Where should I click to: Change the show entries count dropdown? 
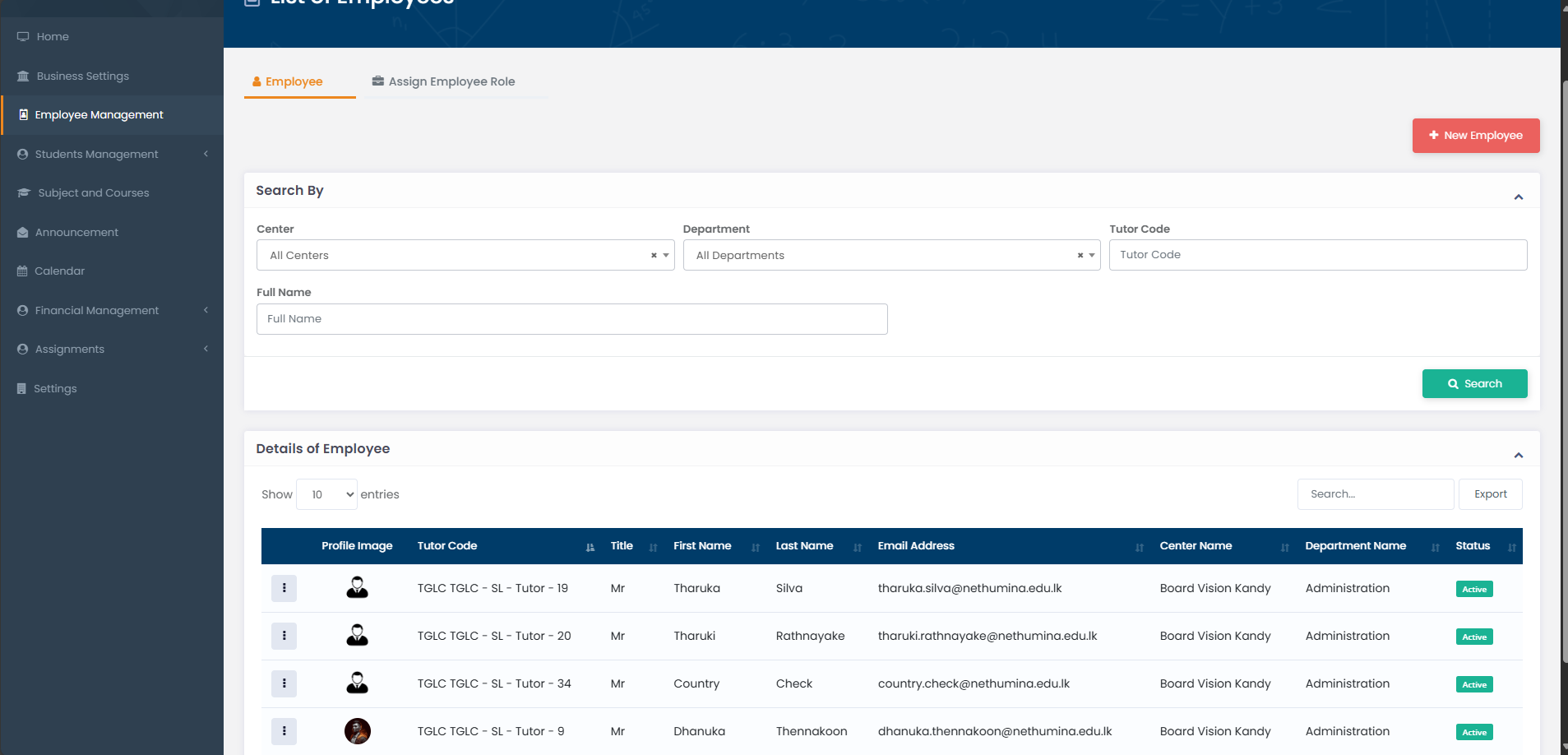pyautogui.click(x=327, y=494)
